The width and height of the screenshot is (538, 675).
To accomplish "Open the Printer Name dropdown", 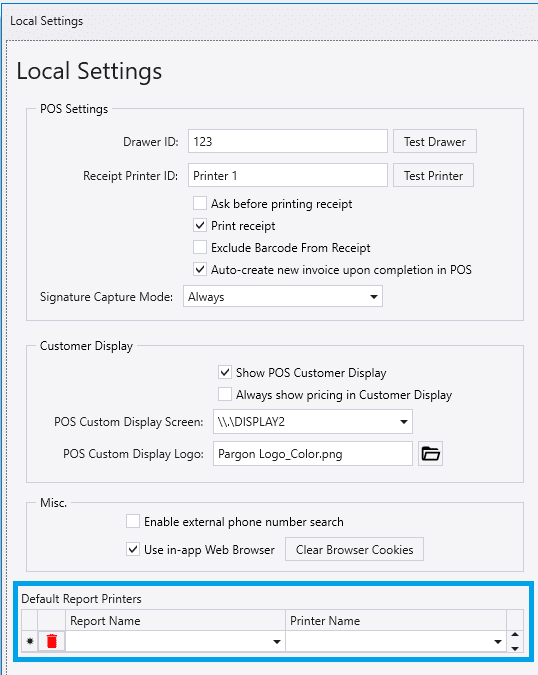I will [x=396, y=641].
